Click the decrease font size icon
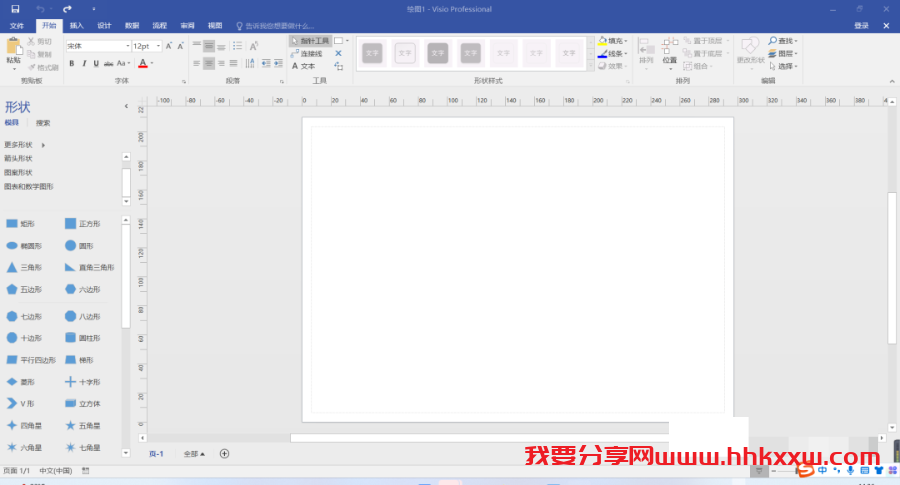This screenshot has height=485, width=900. point(180,46)
